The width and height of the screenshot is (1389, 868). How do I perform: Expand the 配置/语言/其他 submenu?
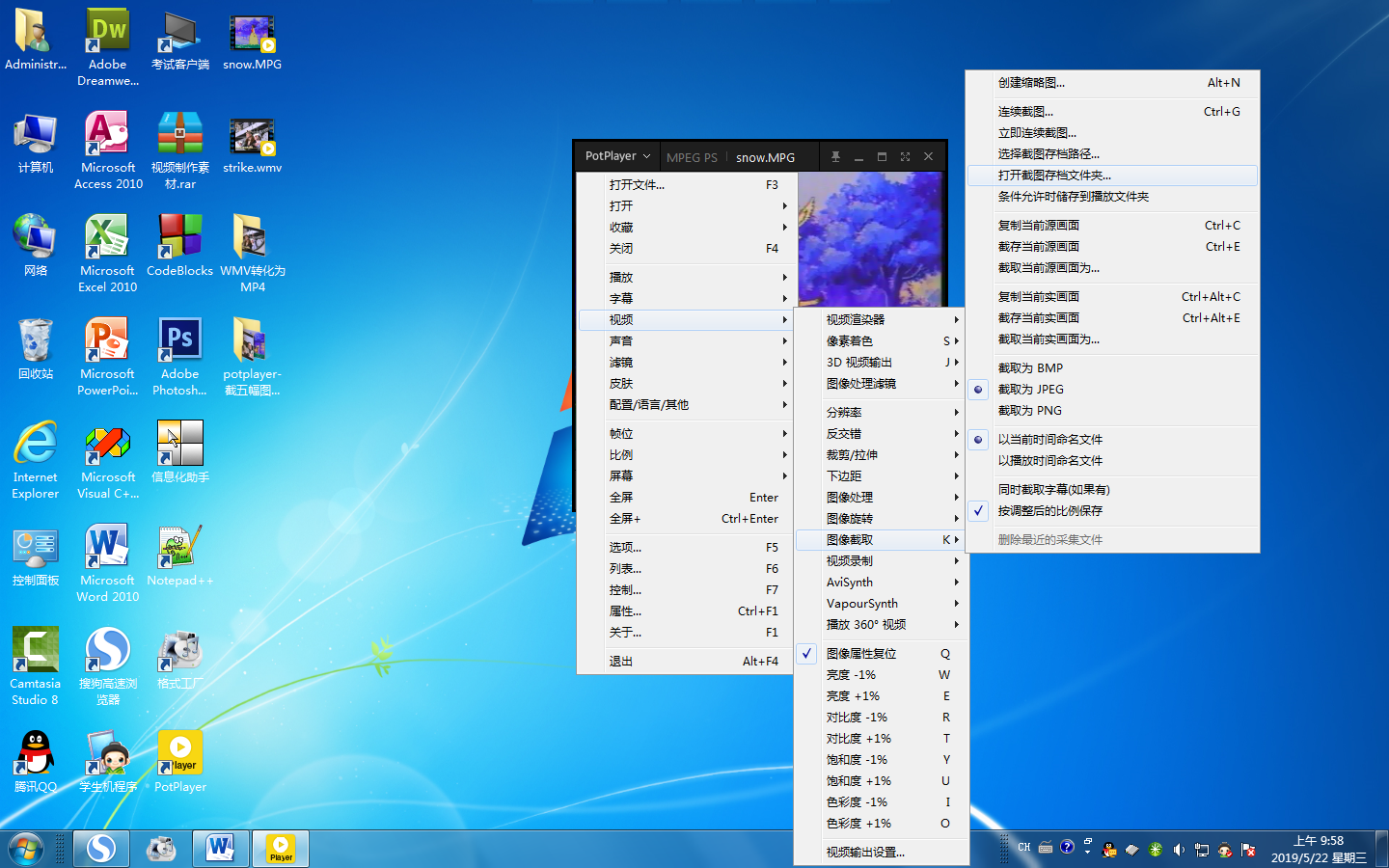coord(686,405)
